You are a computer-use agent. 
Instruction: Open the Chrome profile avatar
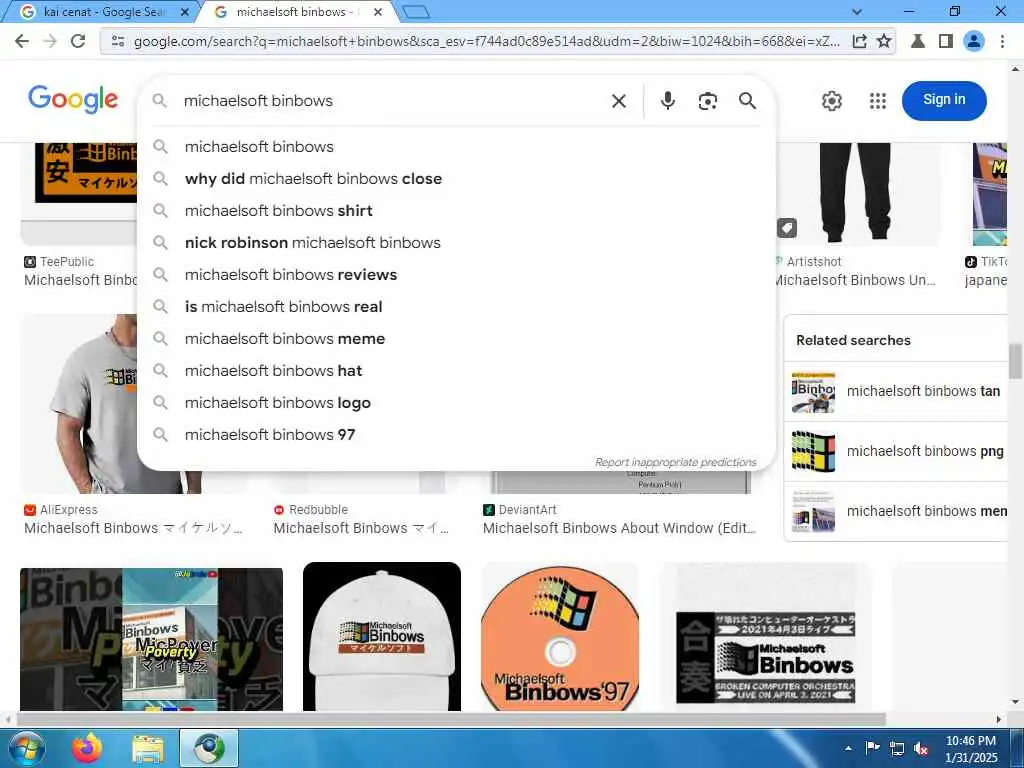pos(974,41)
